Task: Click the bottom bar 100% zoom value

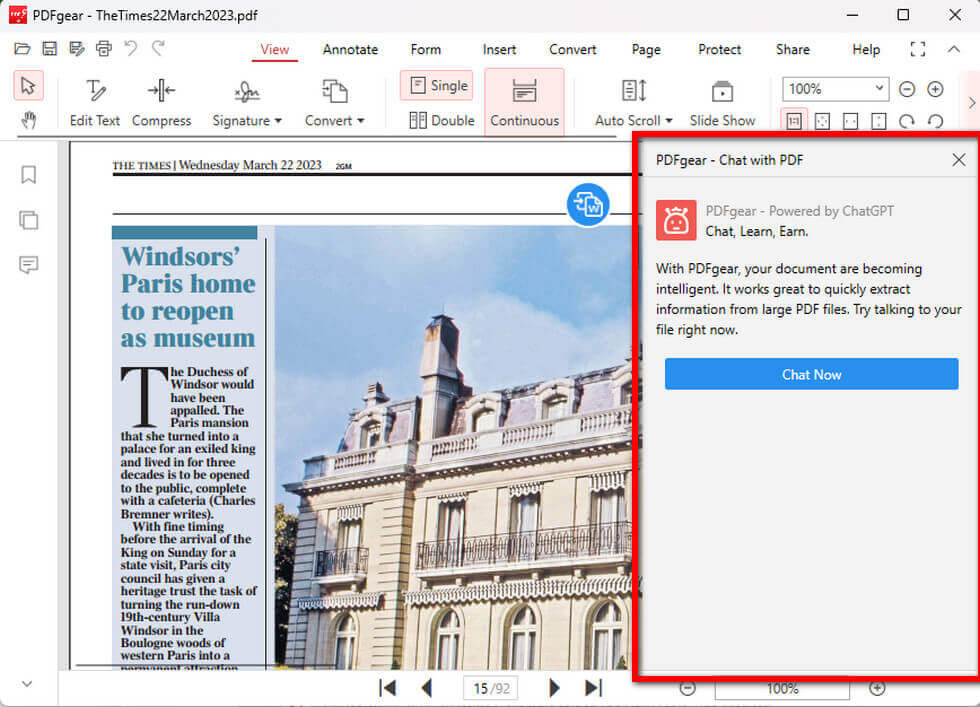Action: point(782,689)
